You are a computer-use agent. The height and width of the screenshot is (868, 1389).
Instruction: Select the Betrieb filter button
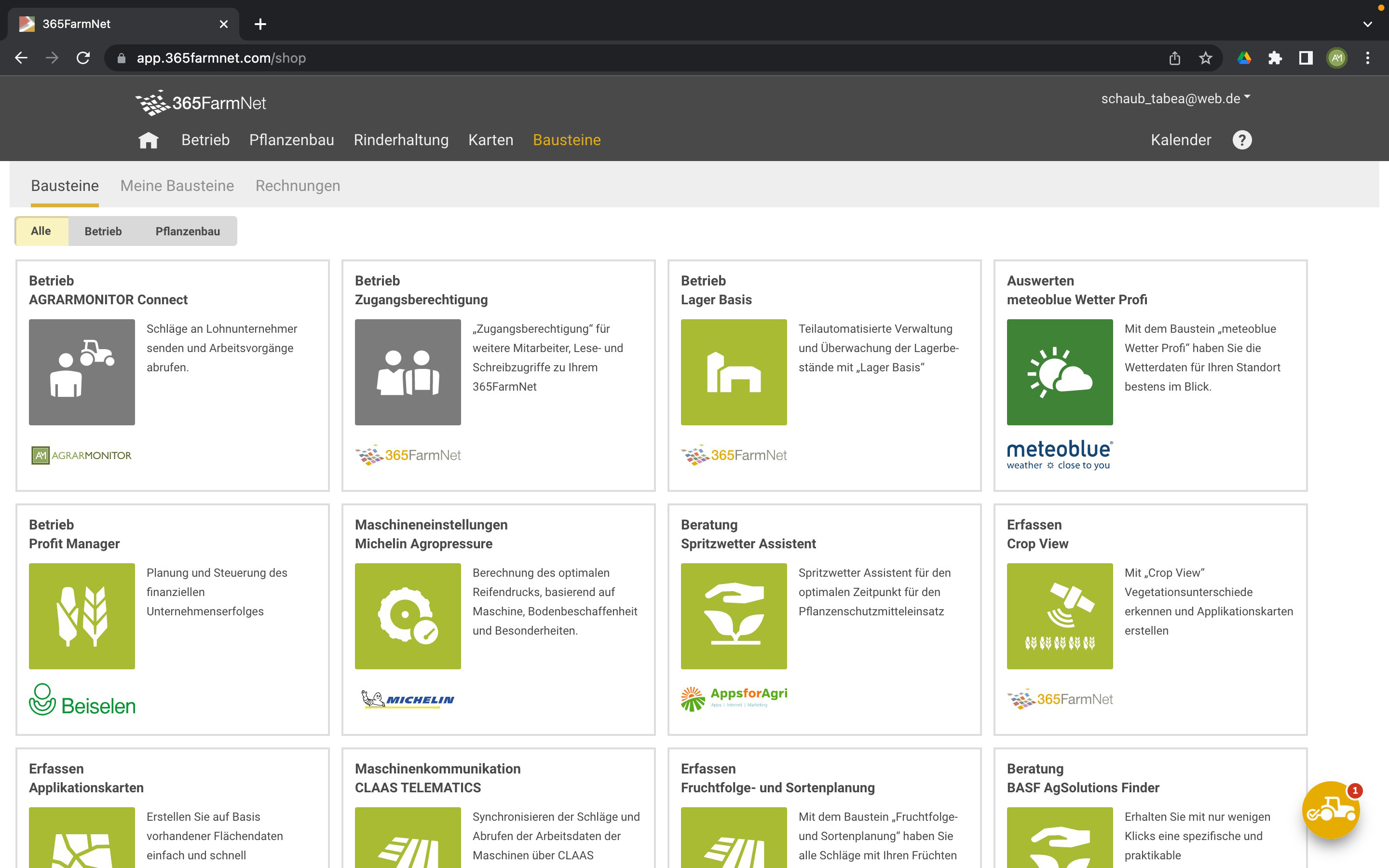pos(103,231)
